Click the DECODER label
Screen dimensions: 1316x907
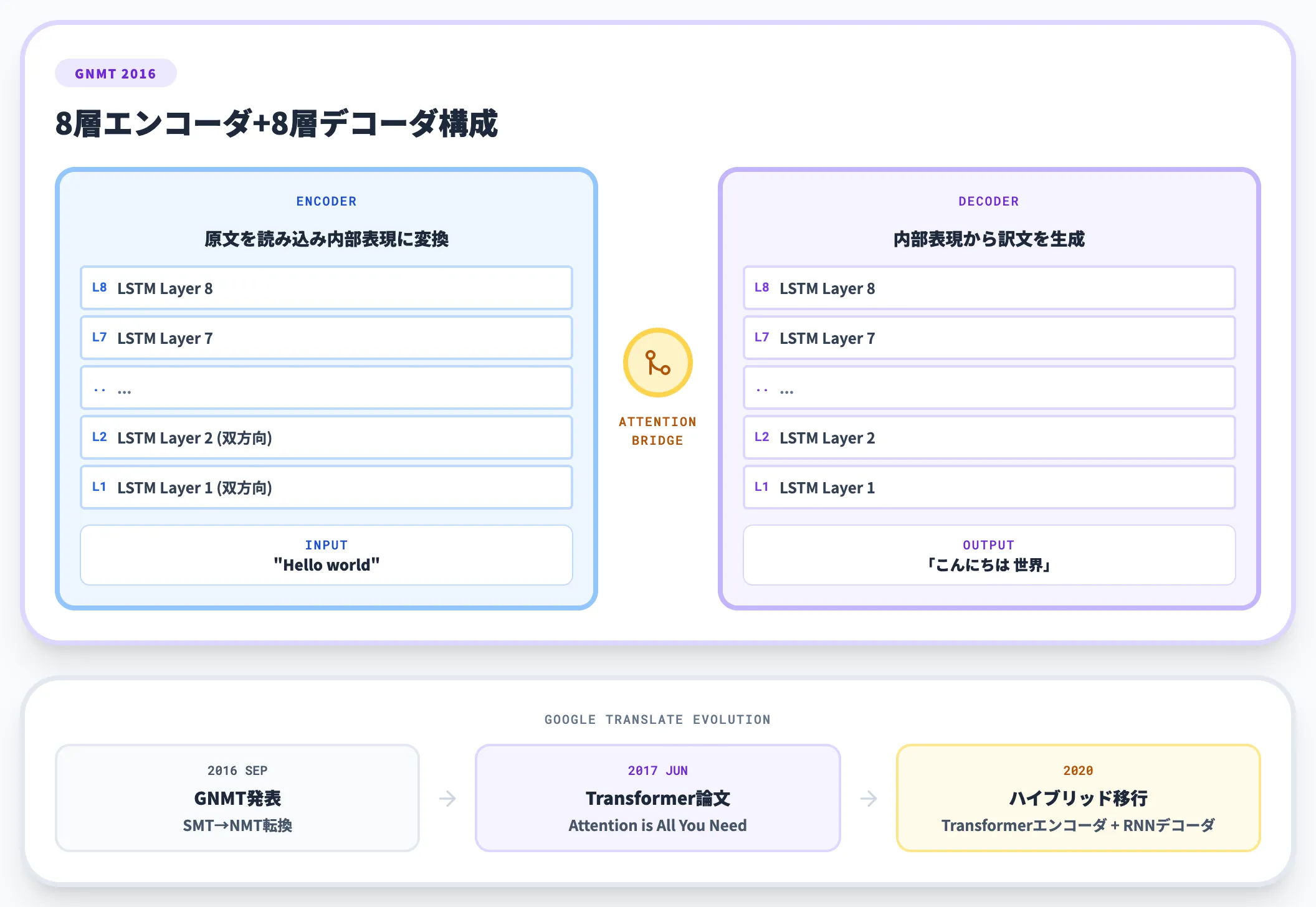pyautogui.click(x=989, y=201)
